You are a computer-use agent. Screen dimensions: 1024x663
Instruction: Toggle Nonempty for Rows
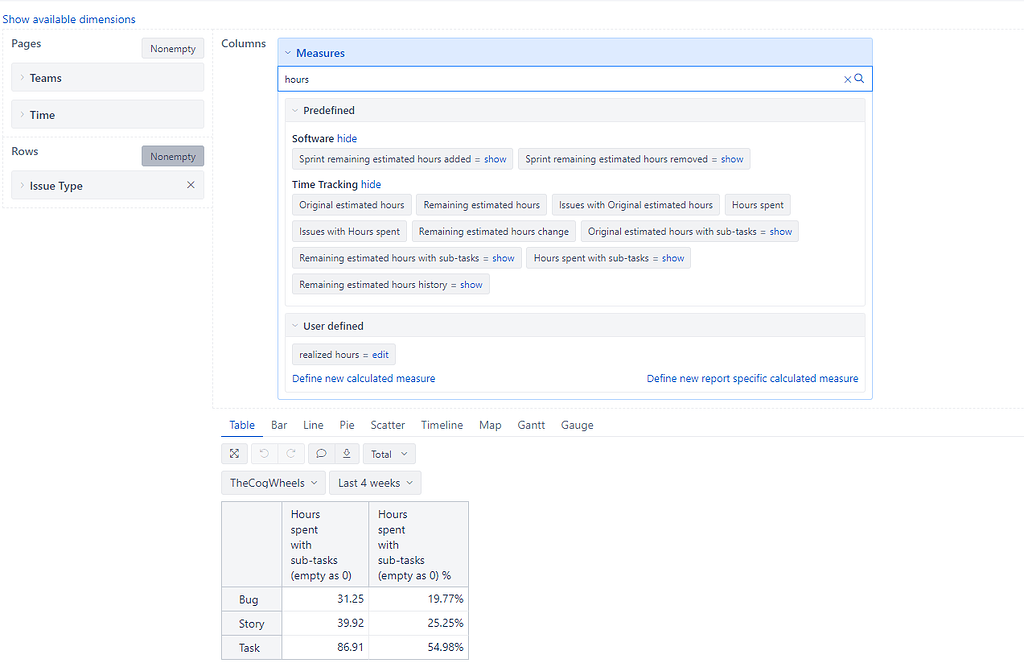[173, 156]
